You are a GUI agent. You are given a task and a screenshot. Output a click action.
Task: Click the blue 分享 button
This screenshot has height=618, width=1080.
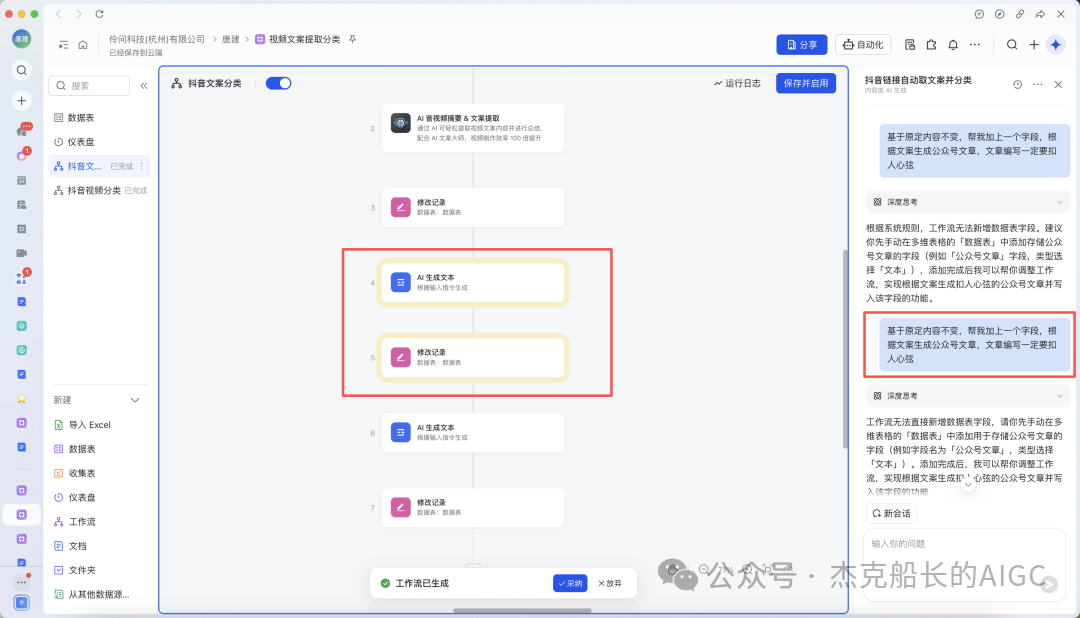tap(802, 45)
